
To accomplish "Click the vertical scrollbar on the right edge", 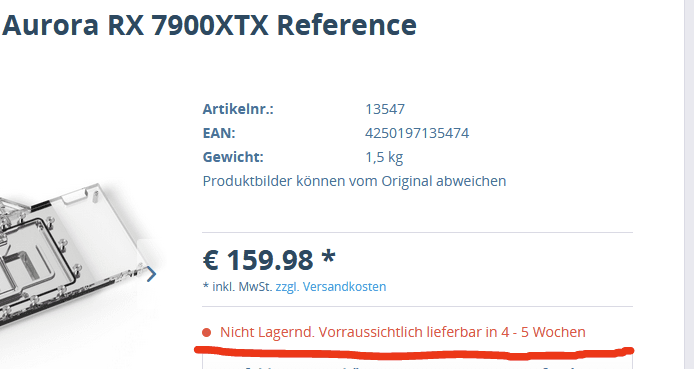I will point(689,184).
